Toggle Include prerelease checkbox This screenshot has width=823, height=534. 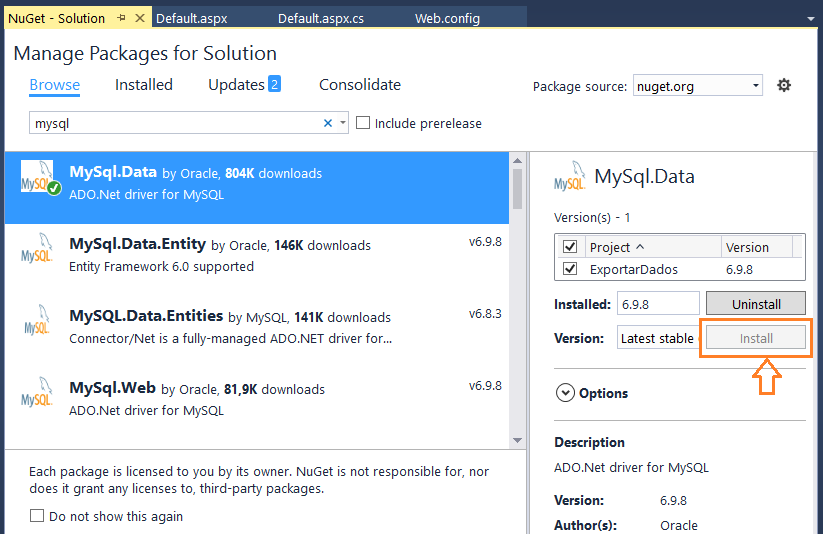[363, 123]
